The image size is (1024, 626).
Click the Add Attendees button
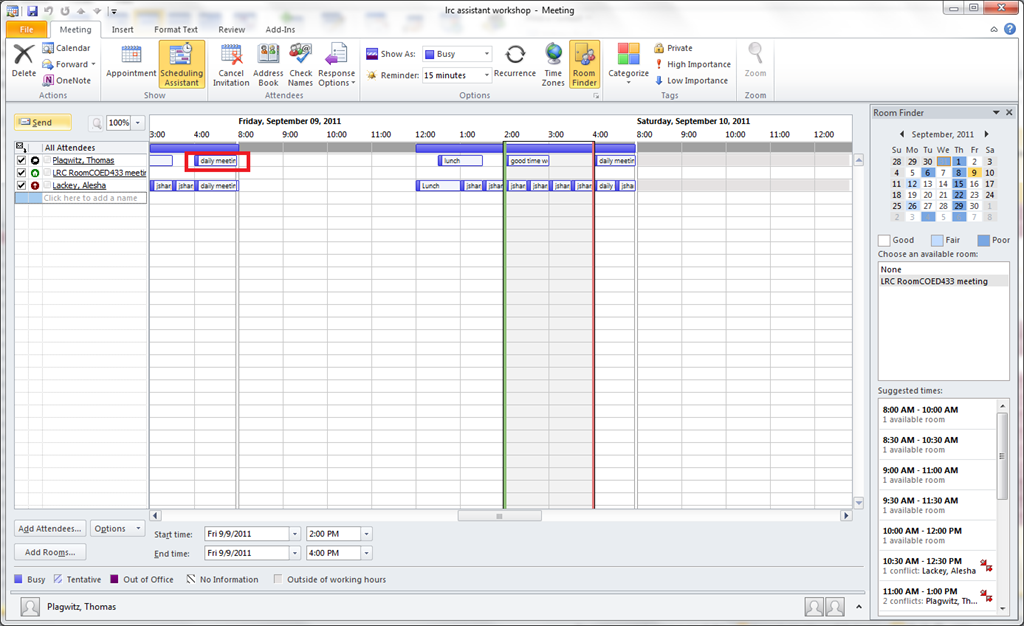pyautogui.click(x=50, y=528)
